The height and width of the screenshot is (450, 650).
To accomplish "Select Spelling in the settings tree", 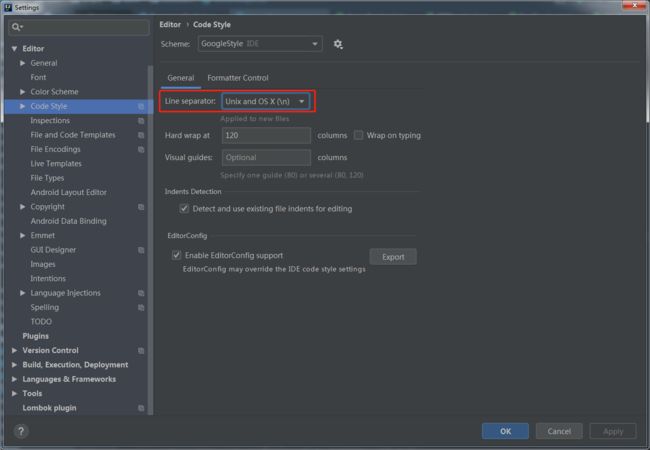I will 44,307.
